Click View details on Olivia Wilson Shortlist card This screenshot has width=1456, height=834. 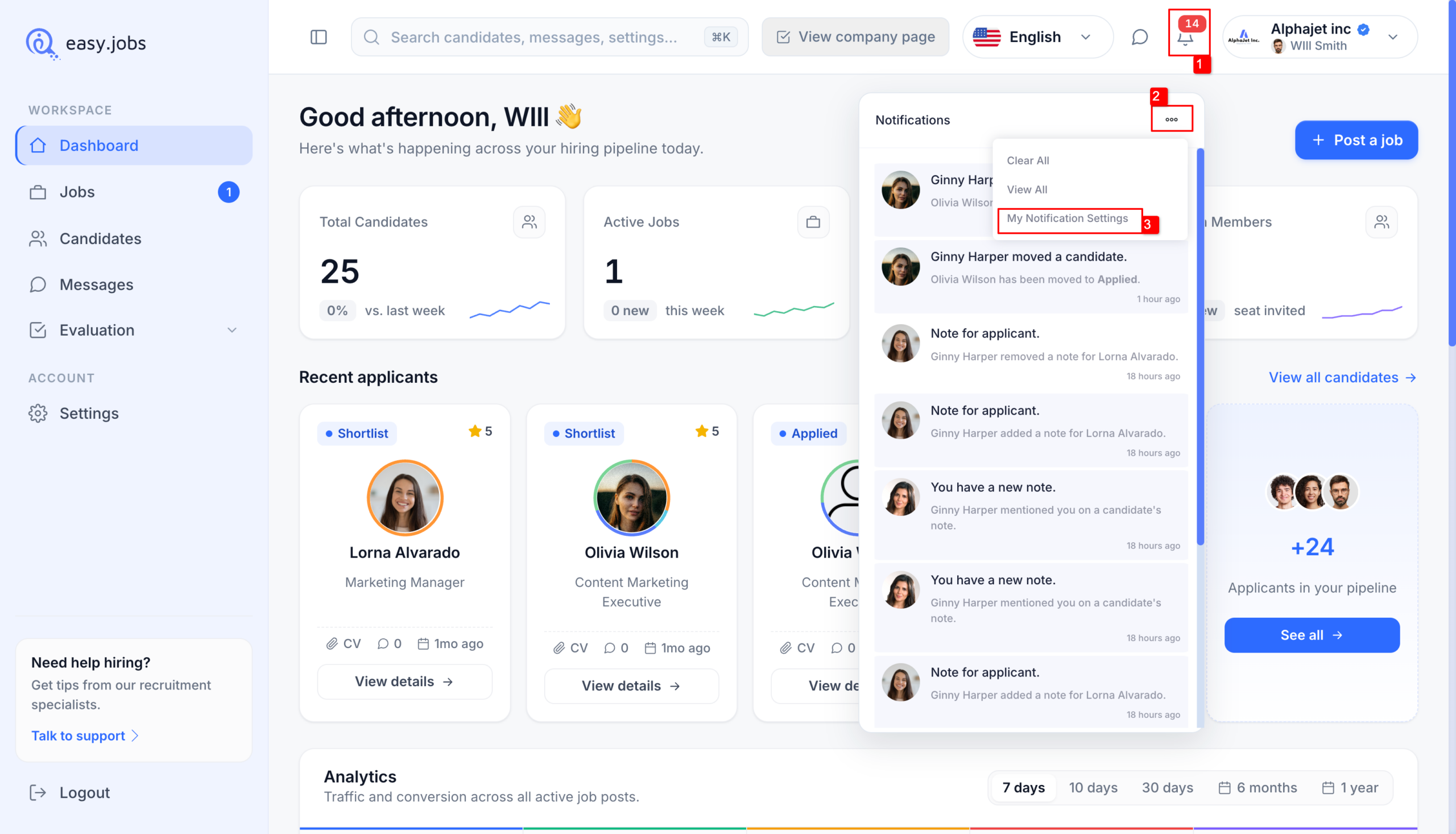631,686
